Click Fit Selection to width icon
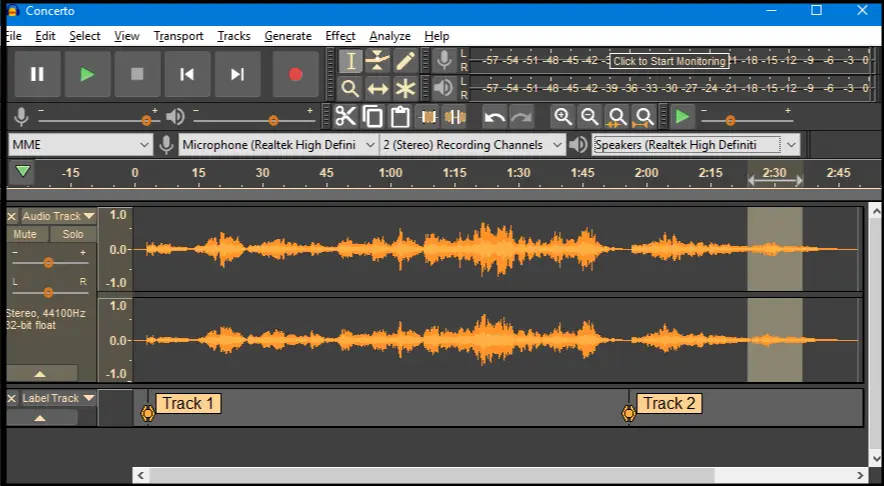 tap(617, 117)
